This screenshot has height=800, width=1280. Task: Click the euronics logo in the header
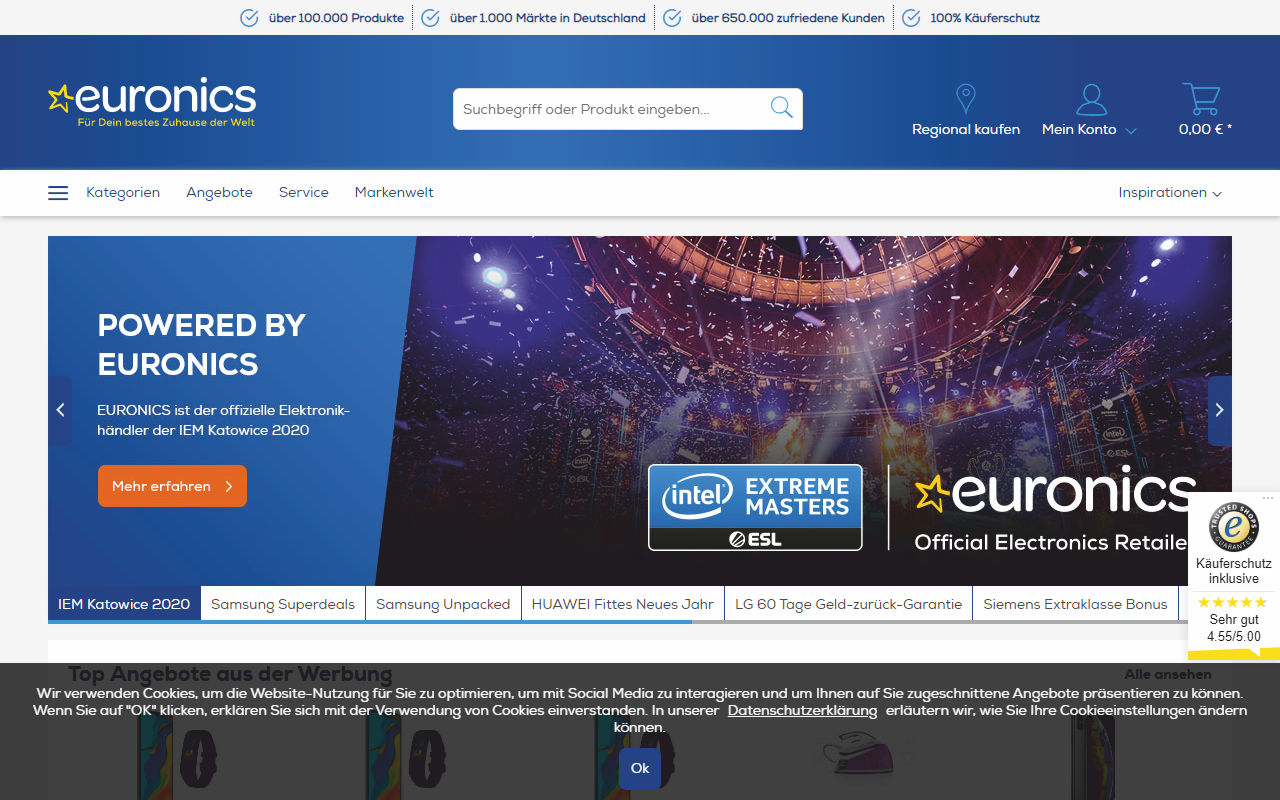(152, 102)
